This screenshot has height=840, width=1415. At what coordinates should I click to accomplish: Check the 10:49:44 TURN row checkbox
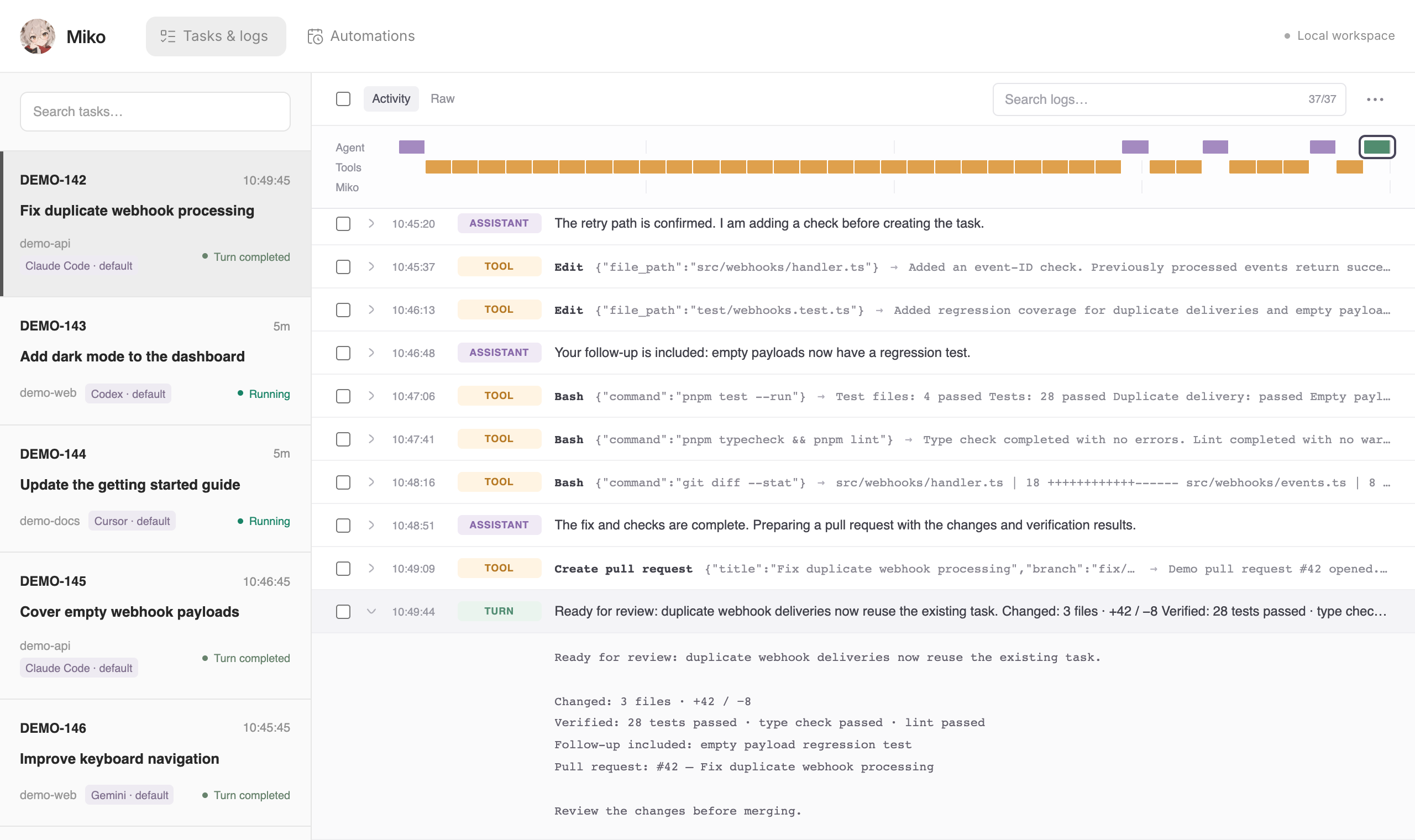[343, 611]
